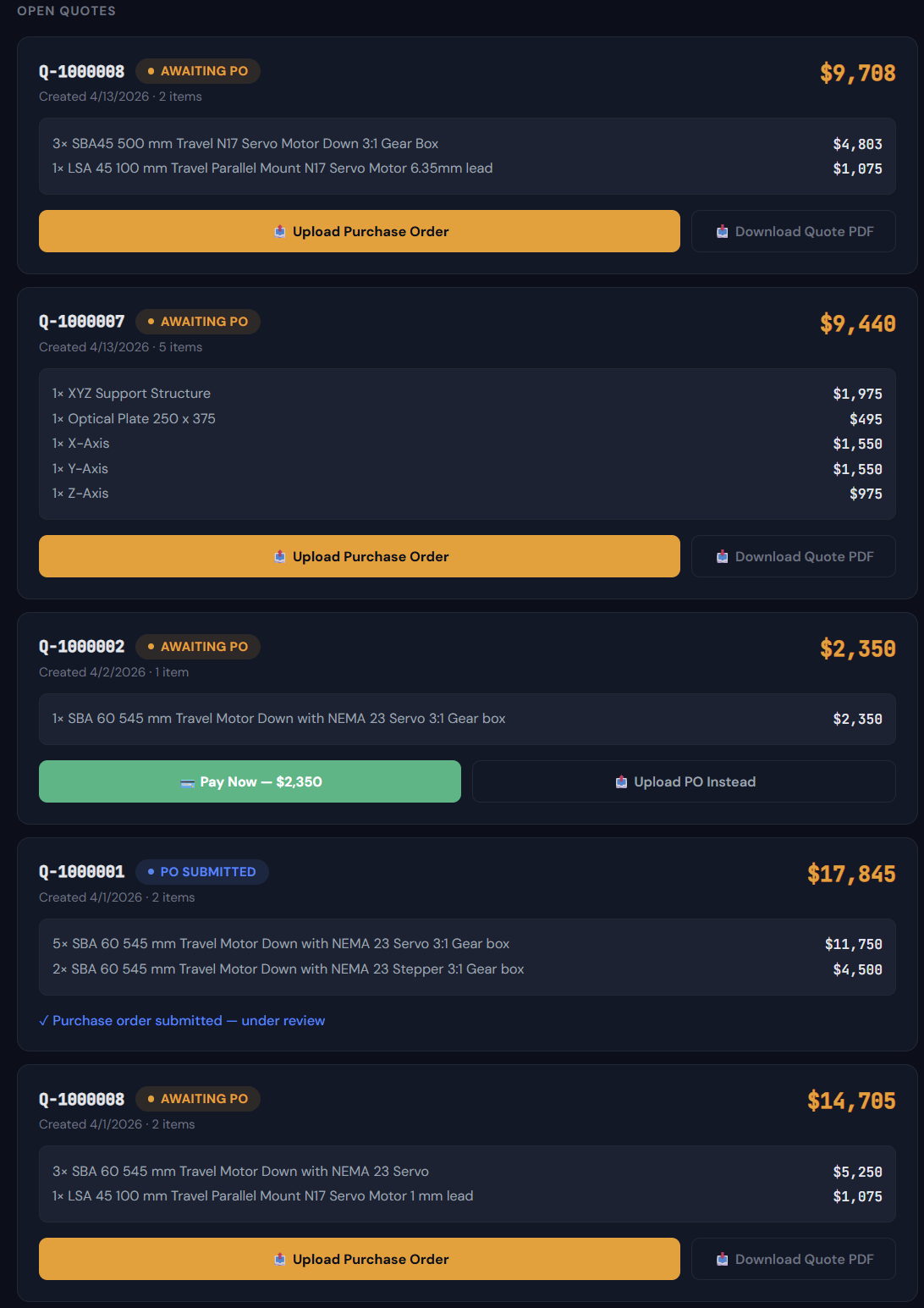Click the PDF icon in Q-1000007's Download Quote PDF button
This screenshot has height=1308, width=924.
tap(722, 556)
